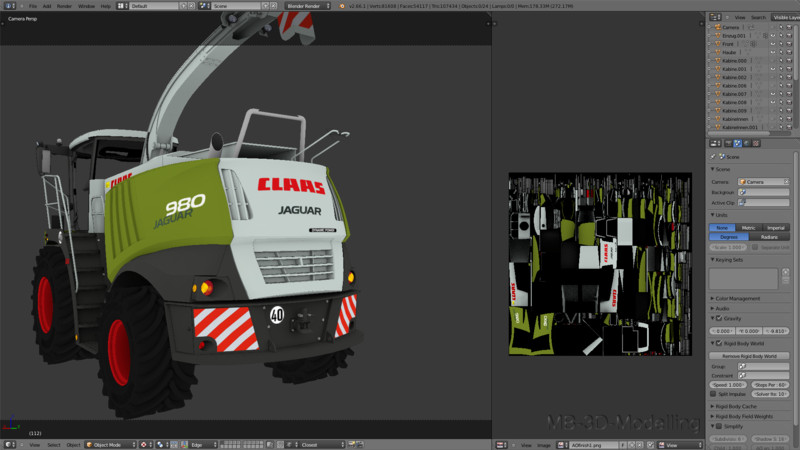Open the outliner Search menu
800x450 pixels.
pyautogui.click(x=758, y=17)
